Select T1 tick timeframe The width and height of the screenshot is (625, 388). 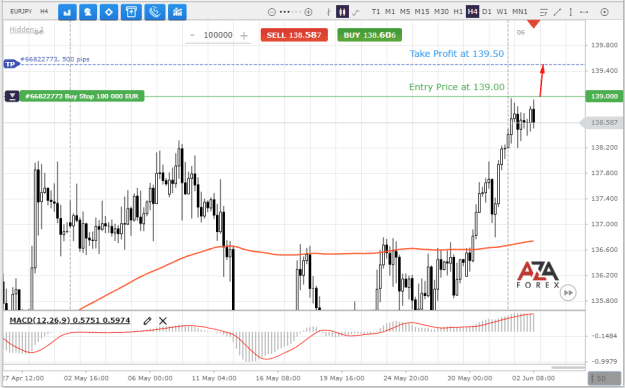(376, 12)
